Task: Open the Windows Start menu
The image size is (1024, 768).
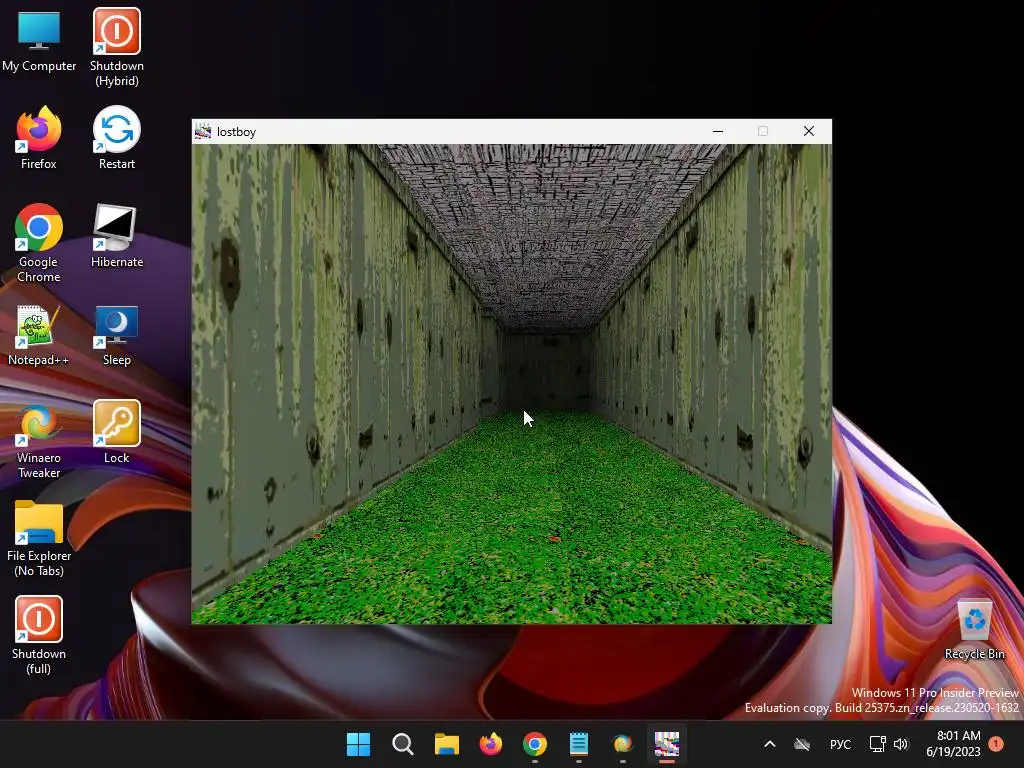Action: coord(359,744)
